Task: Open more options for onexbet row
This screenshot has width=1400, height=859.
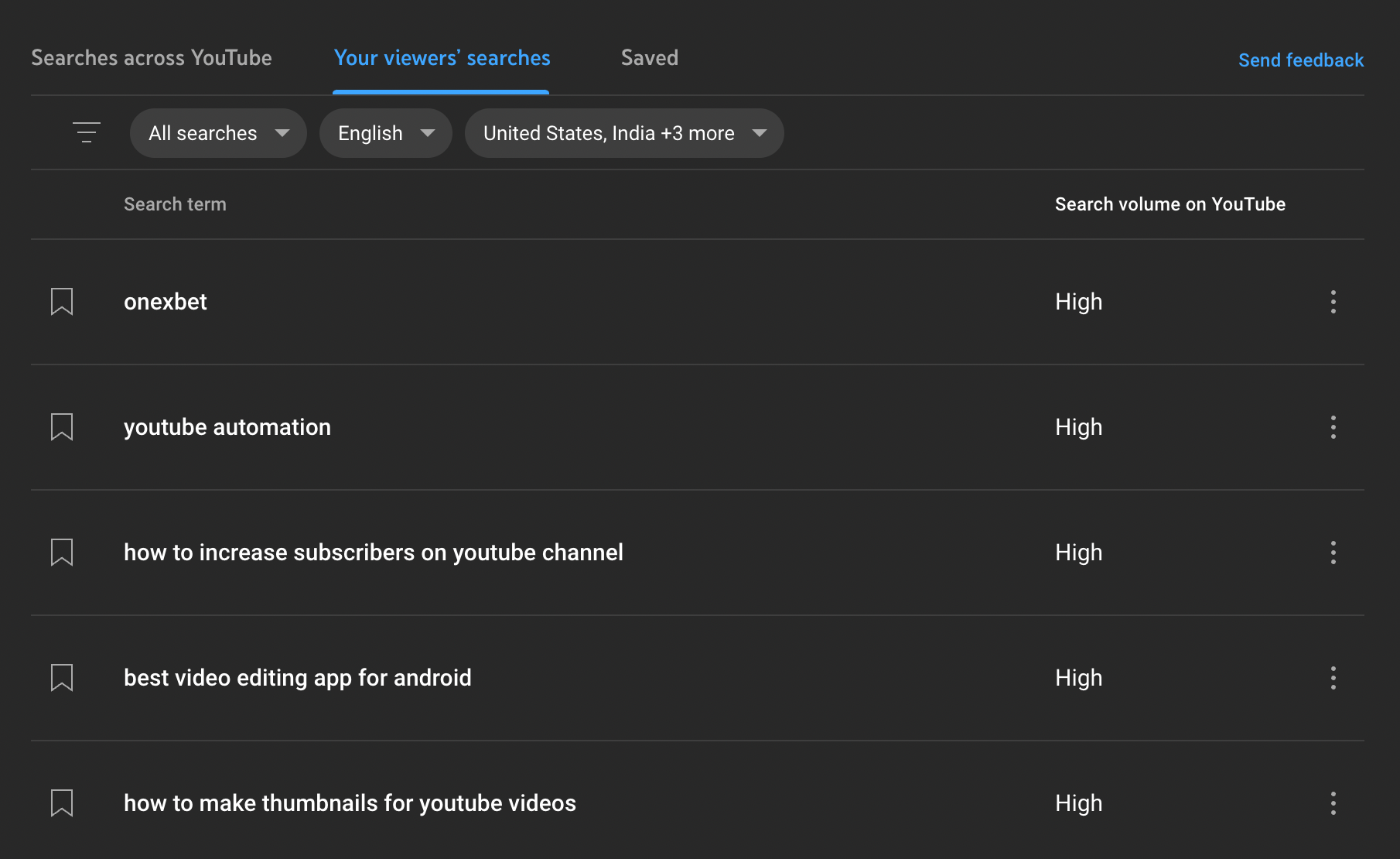Action: 1333,302
